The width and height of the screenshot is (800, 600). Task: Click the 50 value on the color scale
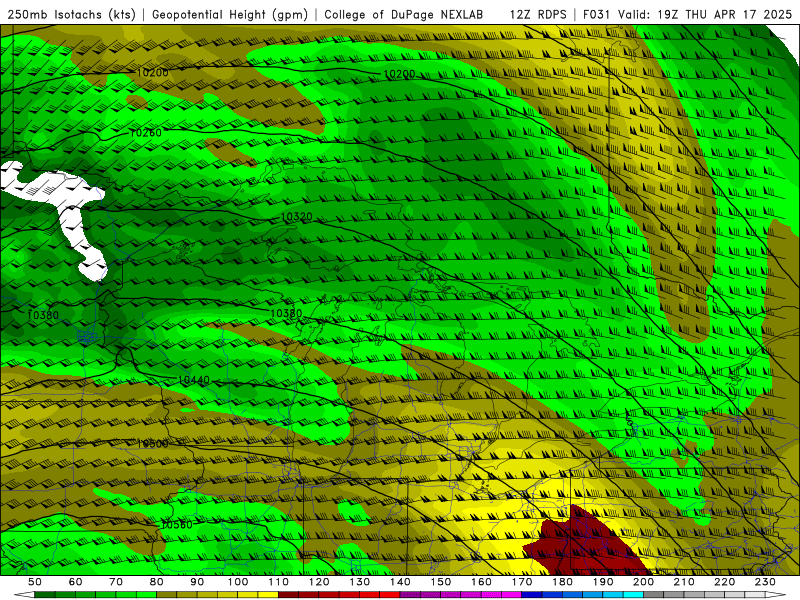35,582
